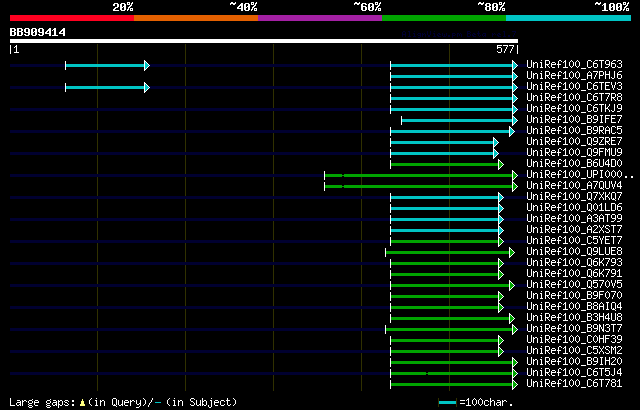The height and width of the screenshot is (410, 640).
Task: Click the green alignment bar for UniRef100_Q9LUE8
Action: point(450,253)
